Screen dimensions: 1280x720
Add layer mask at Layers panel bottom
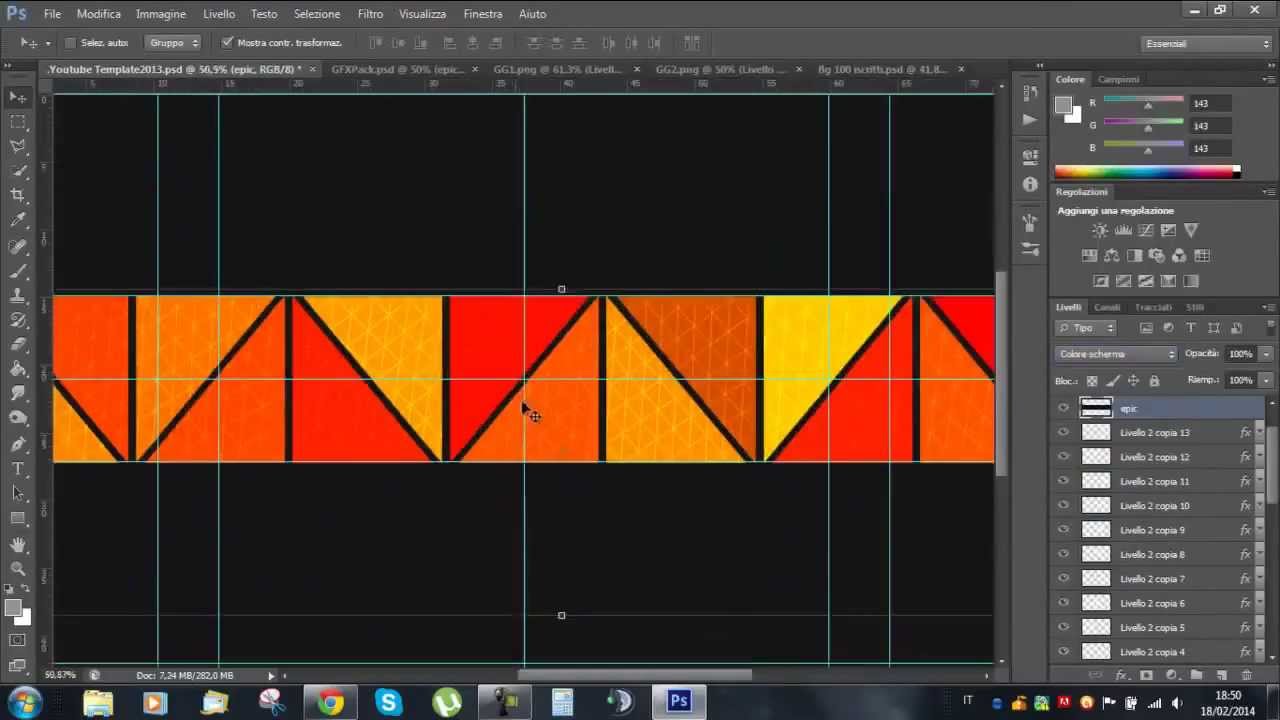[x=1146, y=676]
